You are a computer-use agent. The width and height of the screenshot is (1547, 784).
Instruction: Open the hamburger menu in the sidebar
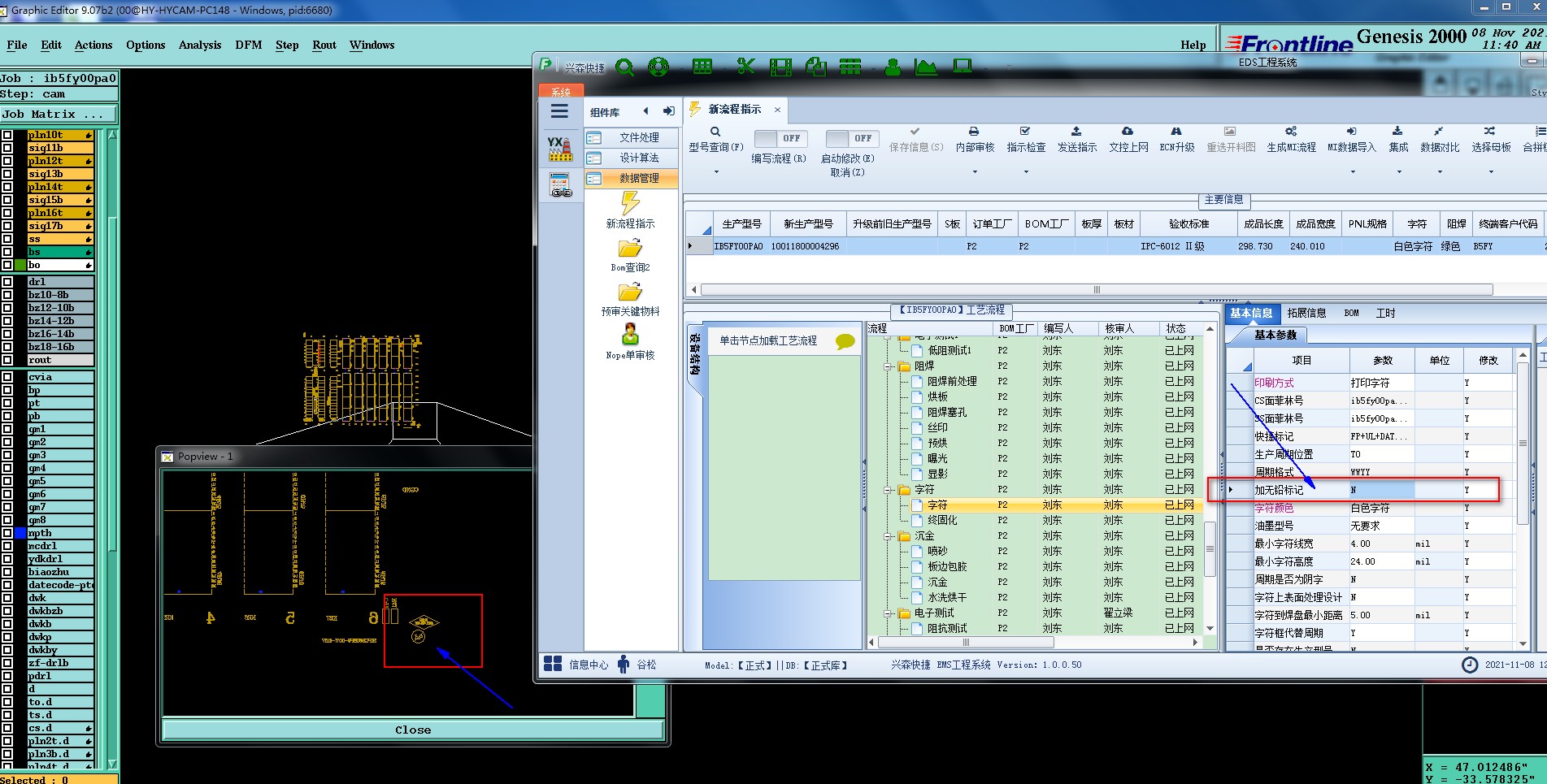[x=559, y=111]
